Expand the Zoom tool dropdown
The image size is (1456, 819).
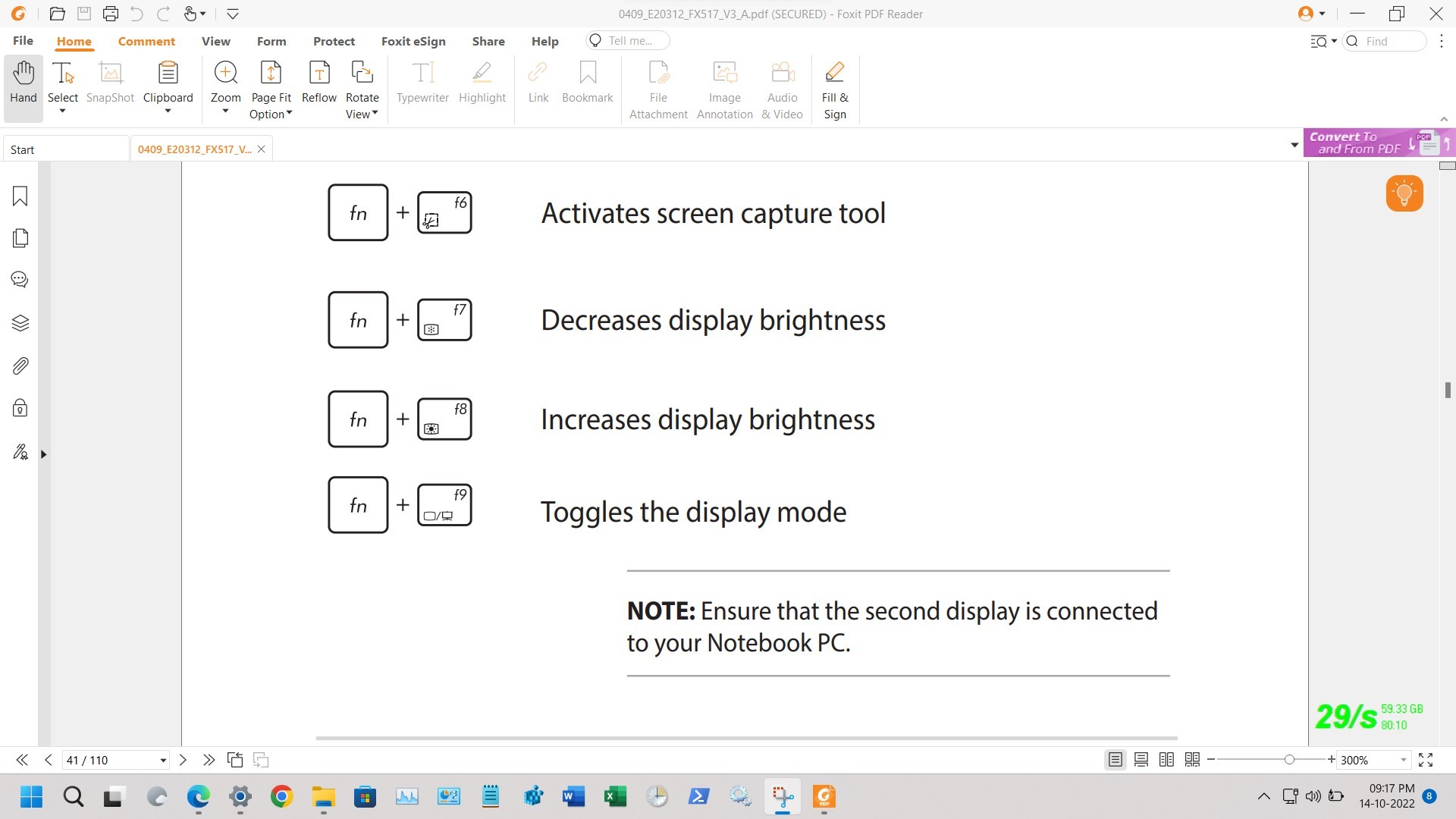point(225,112)
